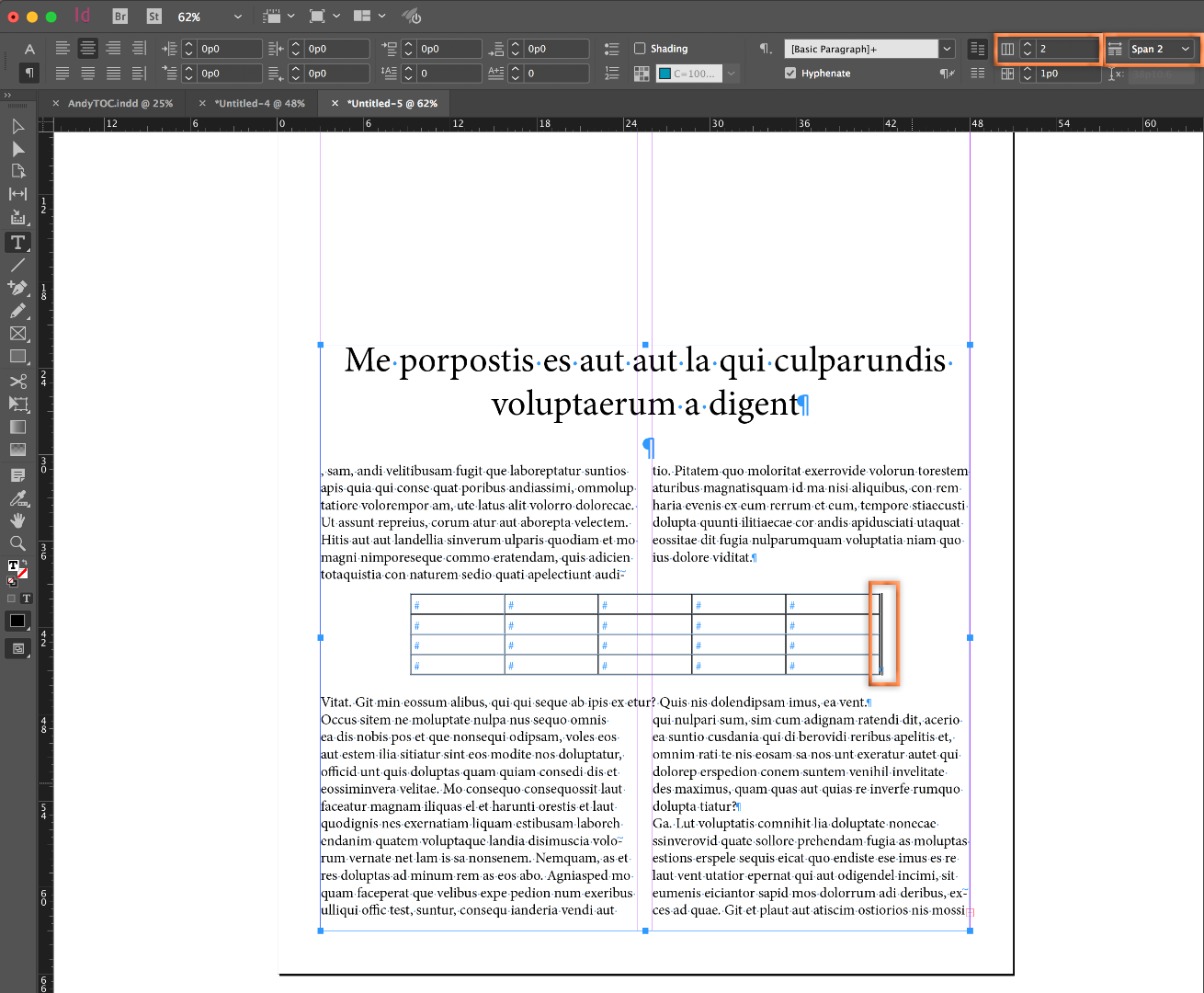Screen dimensions: 1204x993
Task: Pick the Scissors tool
Action: (17, 381)
